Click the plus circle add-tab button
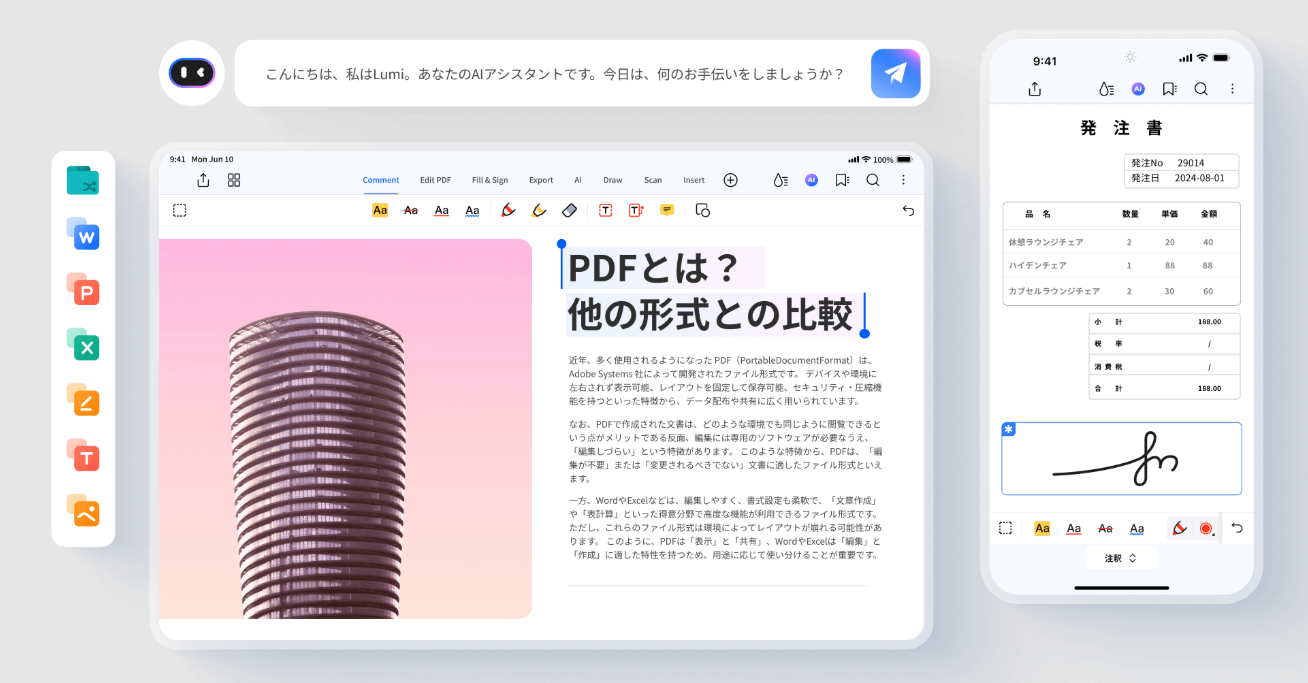 [x=730, y=180]
